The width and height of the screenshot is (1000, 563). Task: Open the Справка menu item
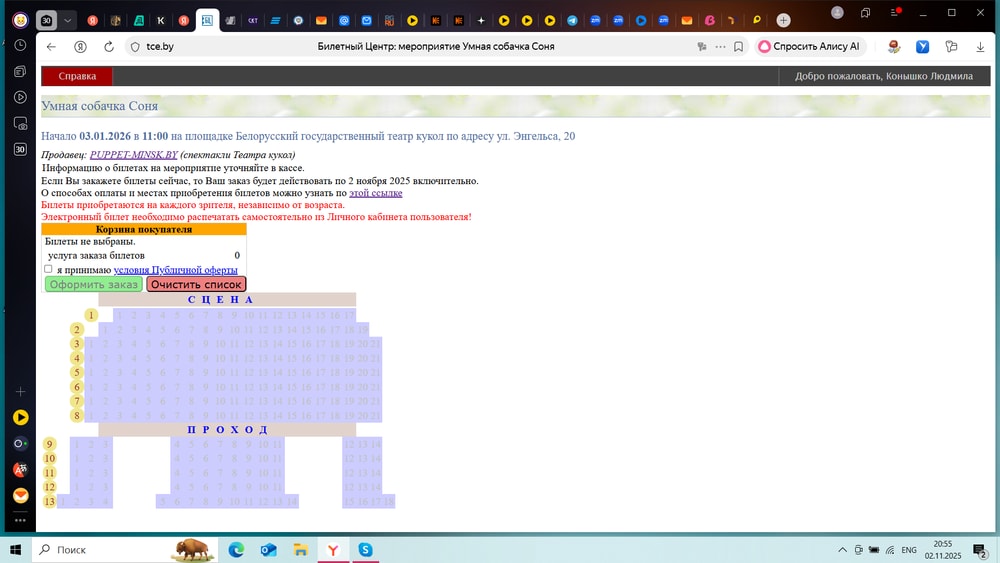77,76
